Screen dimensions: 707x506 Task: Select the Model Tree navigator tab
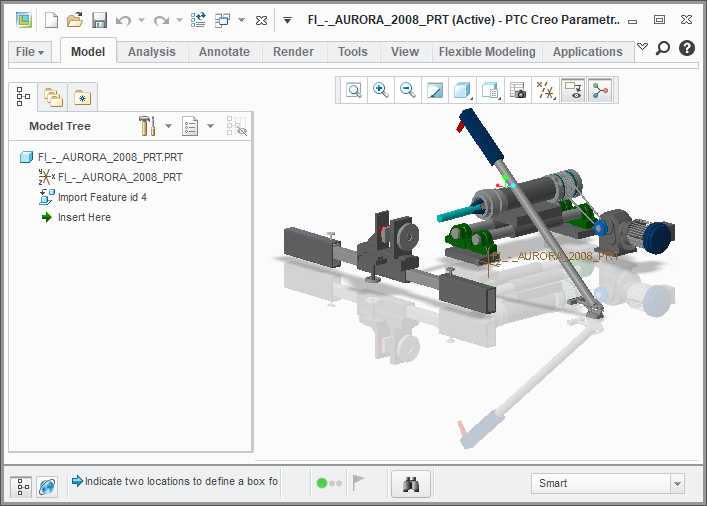[x=23, y=97]
